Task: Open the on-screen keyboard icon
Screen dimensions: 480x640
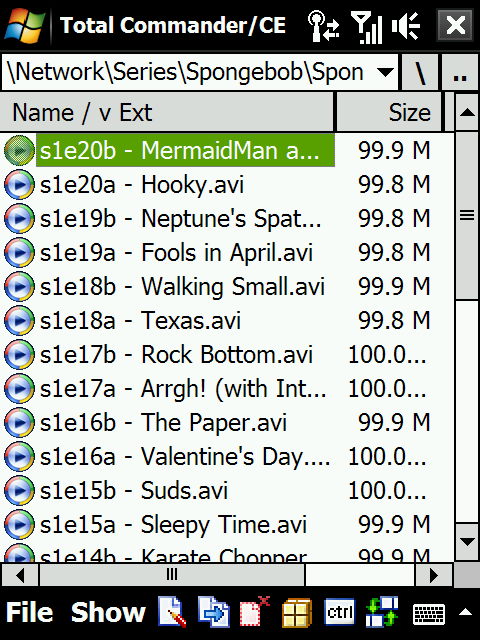Action: [429, 613]
